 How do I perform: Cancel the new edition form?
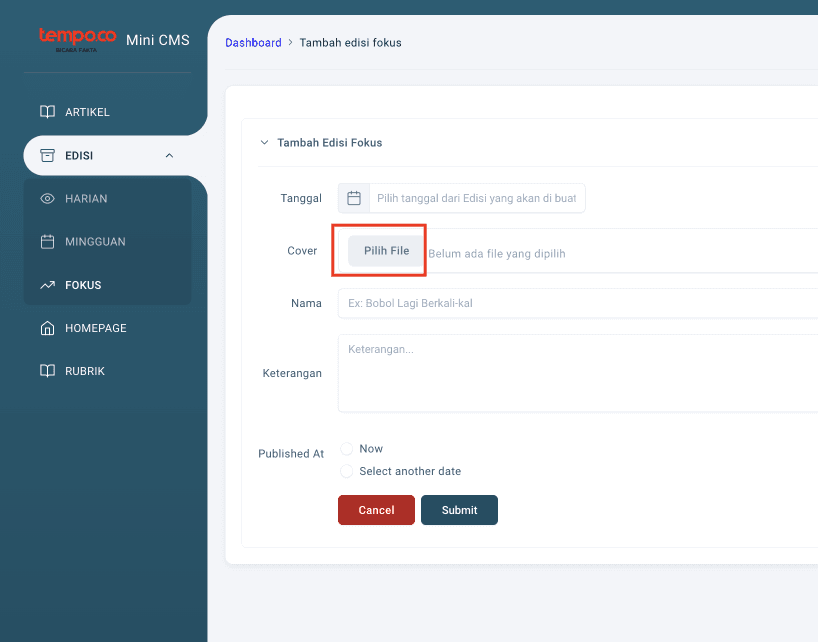click(x=376, y=510)
